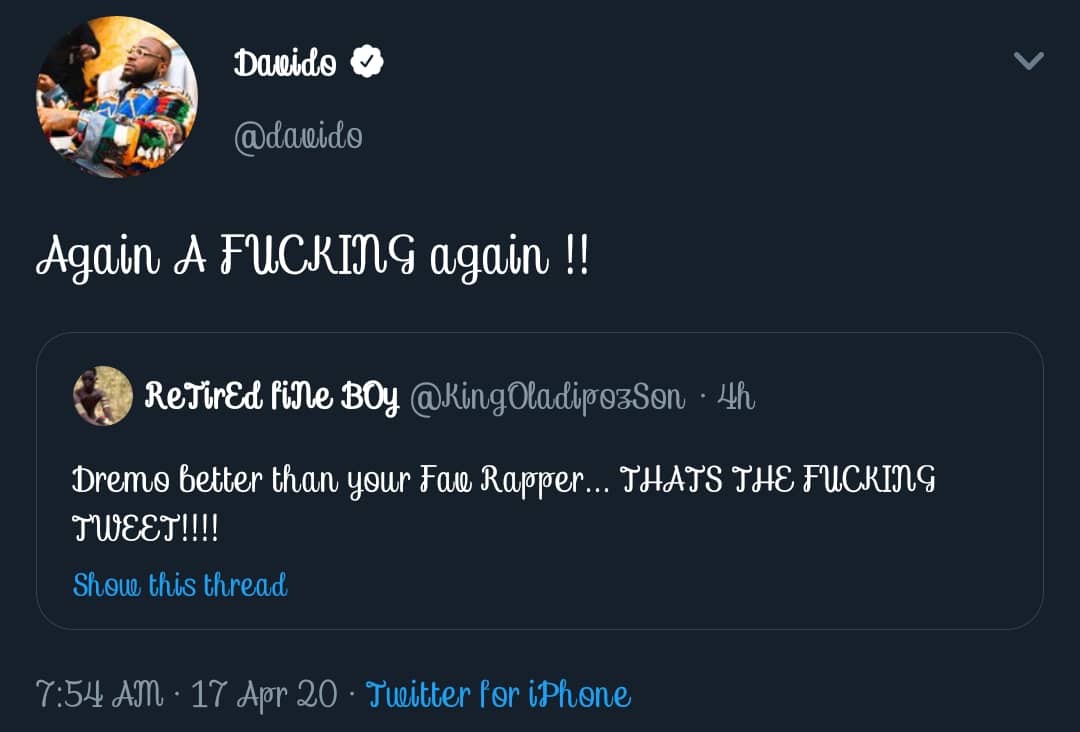Open the @KingOladipo3Son handle

548,397
